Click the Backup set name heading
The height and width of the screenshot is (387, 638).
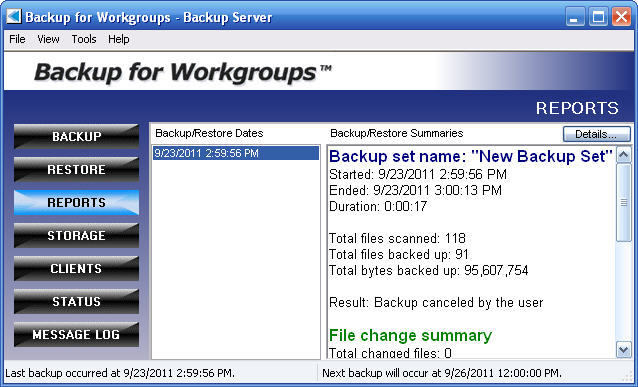(471, 156)
